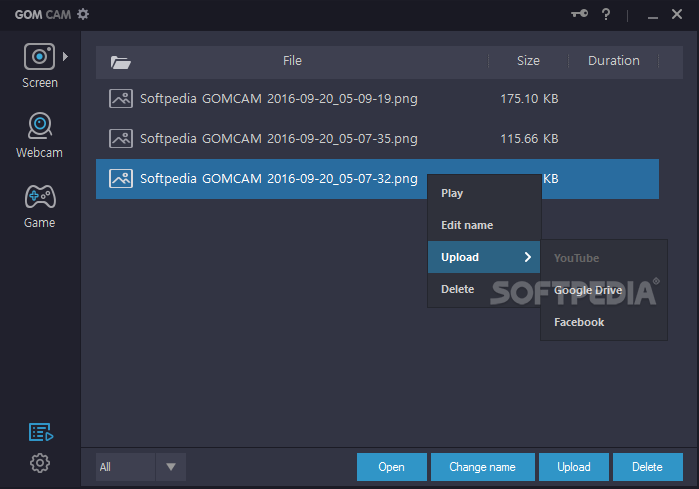Click the Open button
Viewport: 699px width, 489px height.
click(x=391, y=467)
